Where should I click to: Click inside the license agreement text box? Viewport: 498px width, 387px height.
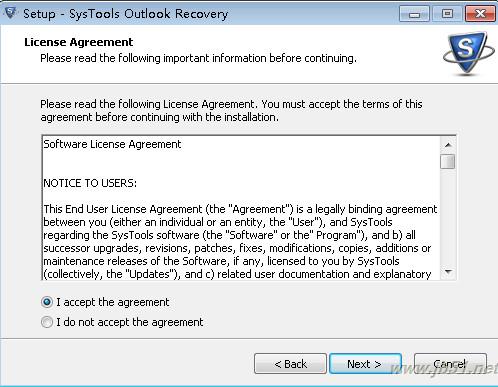tap(241, 208)
